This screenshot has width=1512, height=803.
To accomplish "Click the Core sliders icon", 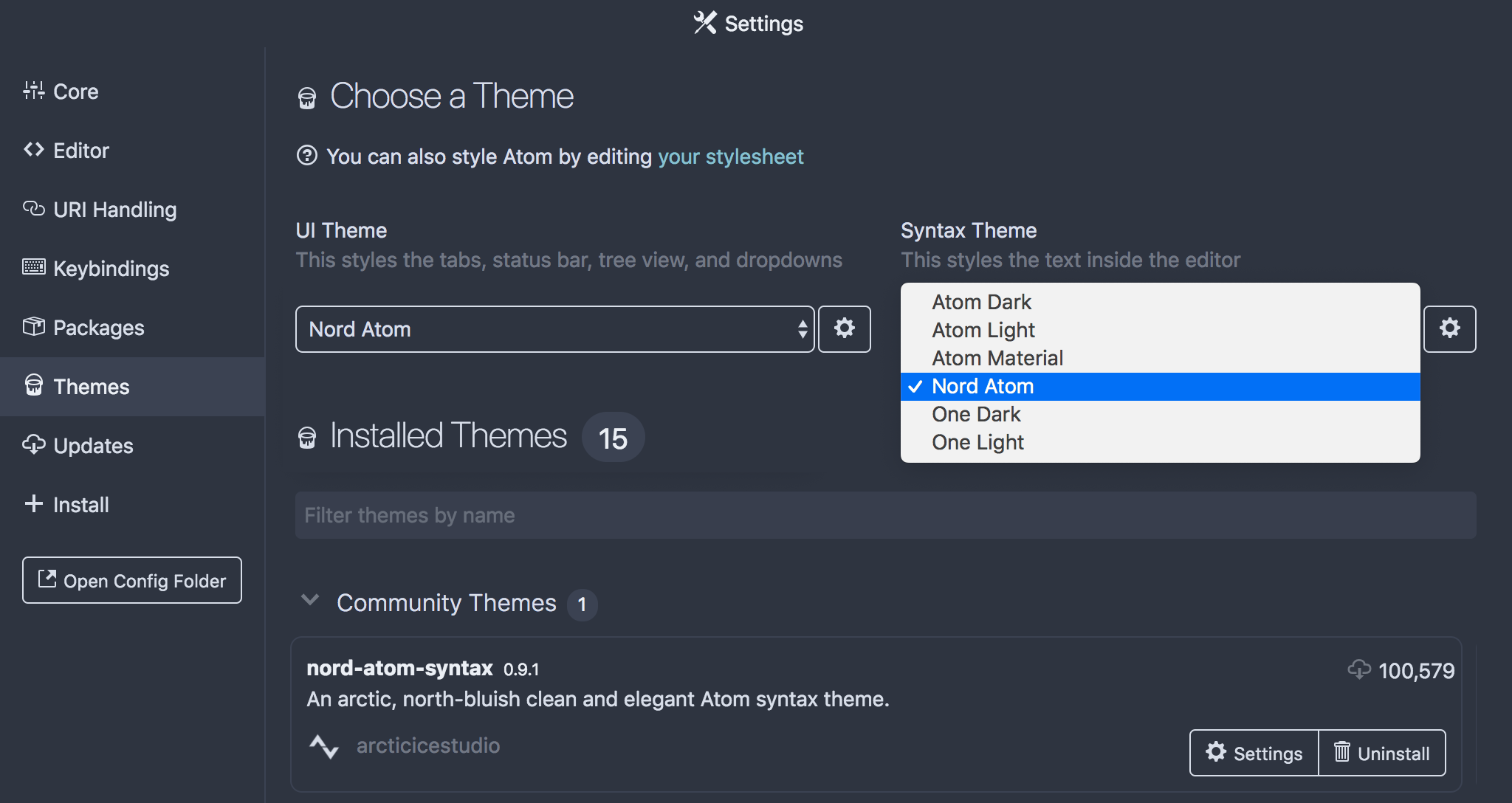I will (x=33, y=90).
